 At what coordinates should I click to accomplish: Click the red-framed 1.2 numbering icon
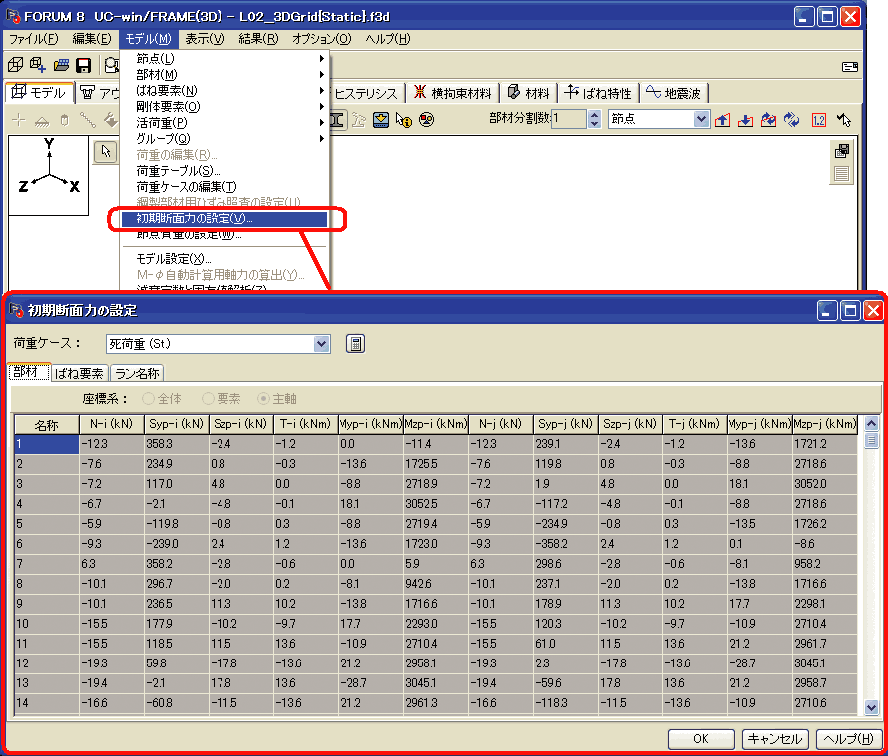point(819,120)
